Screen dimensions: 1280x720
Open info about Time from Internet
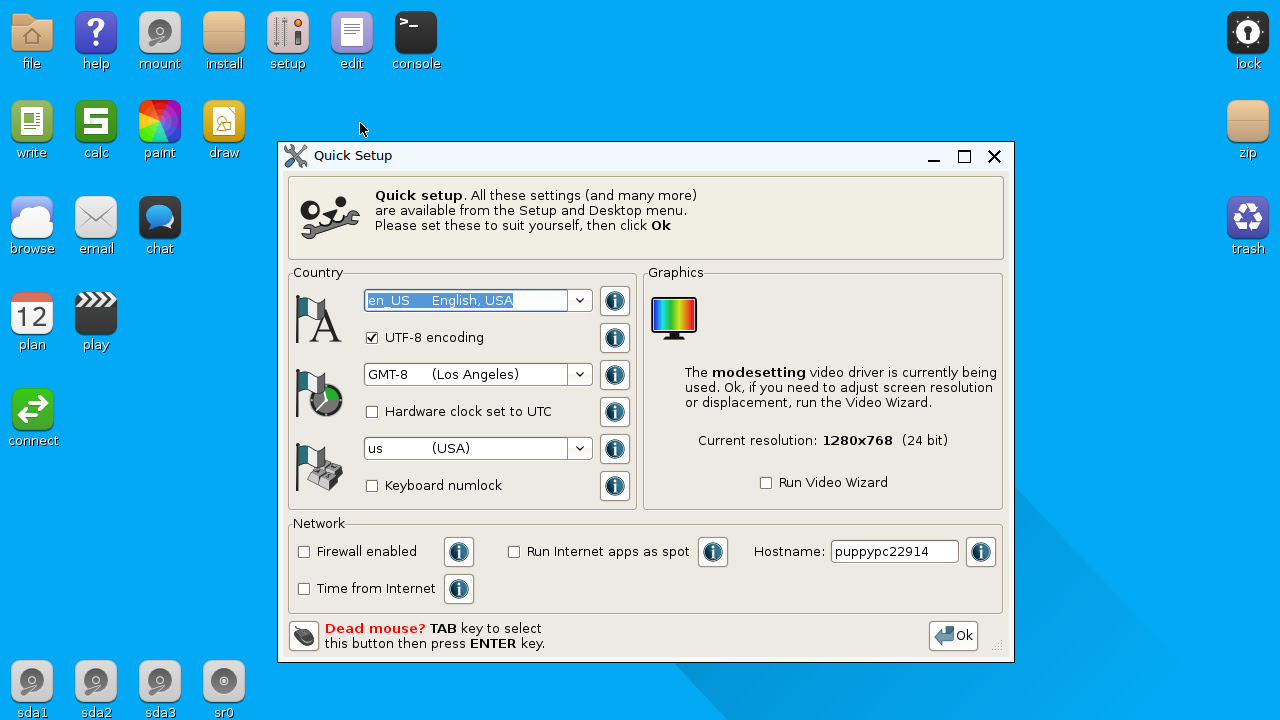click(458, 588)
